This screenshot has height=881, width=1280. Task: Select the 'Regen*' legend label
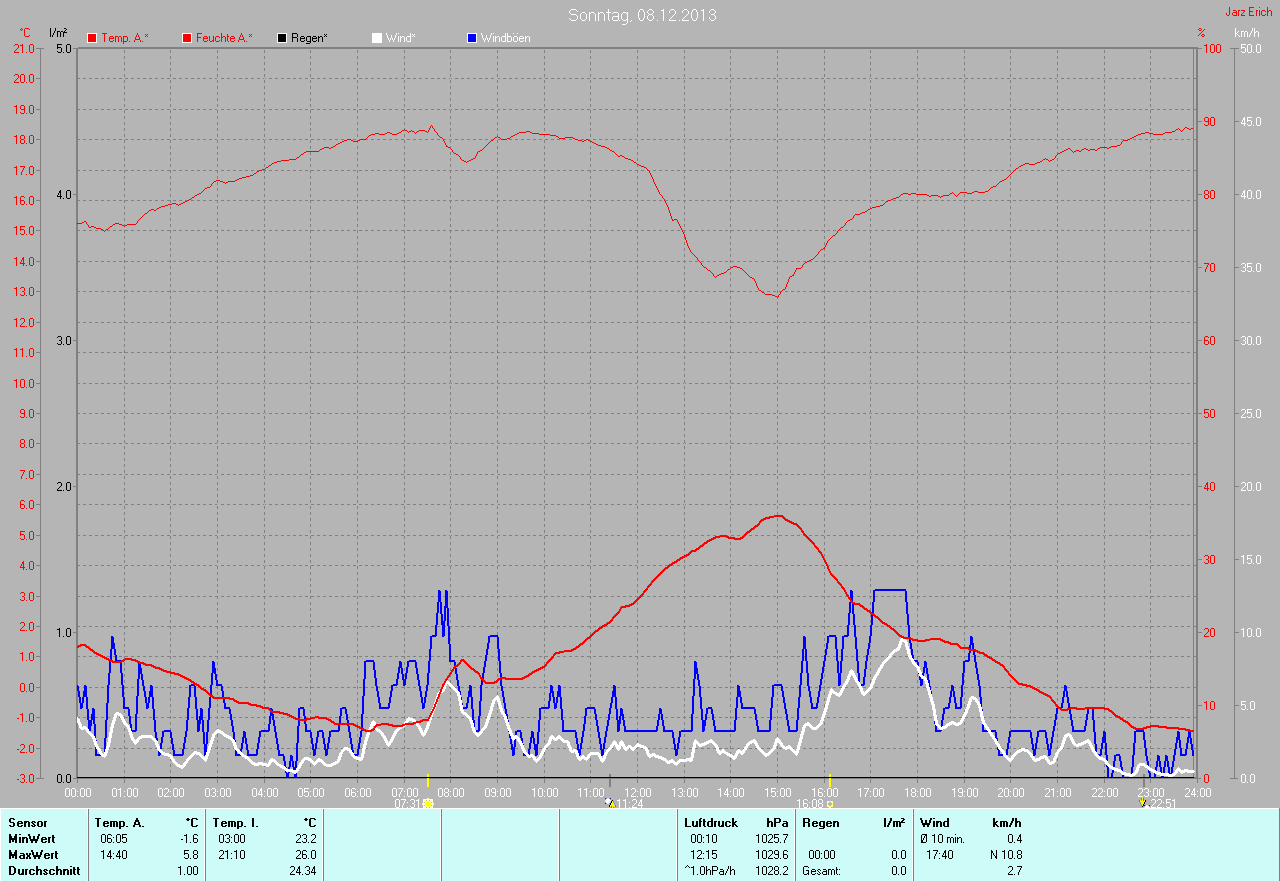(x=309, y=38)
